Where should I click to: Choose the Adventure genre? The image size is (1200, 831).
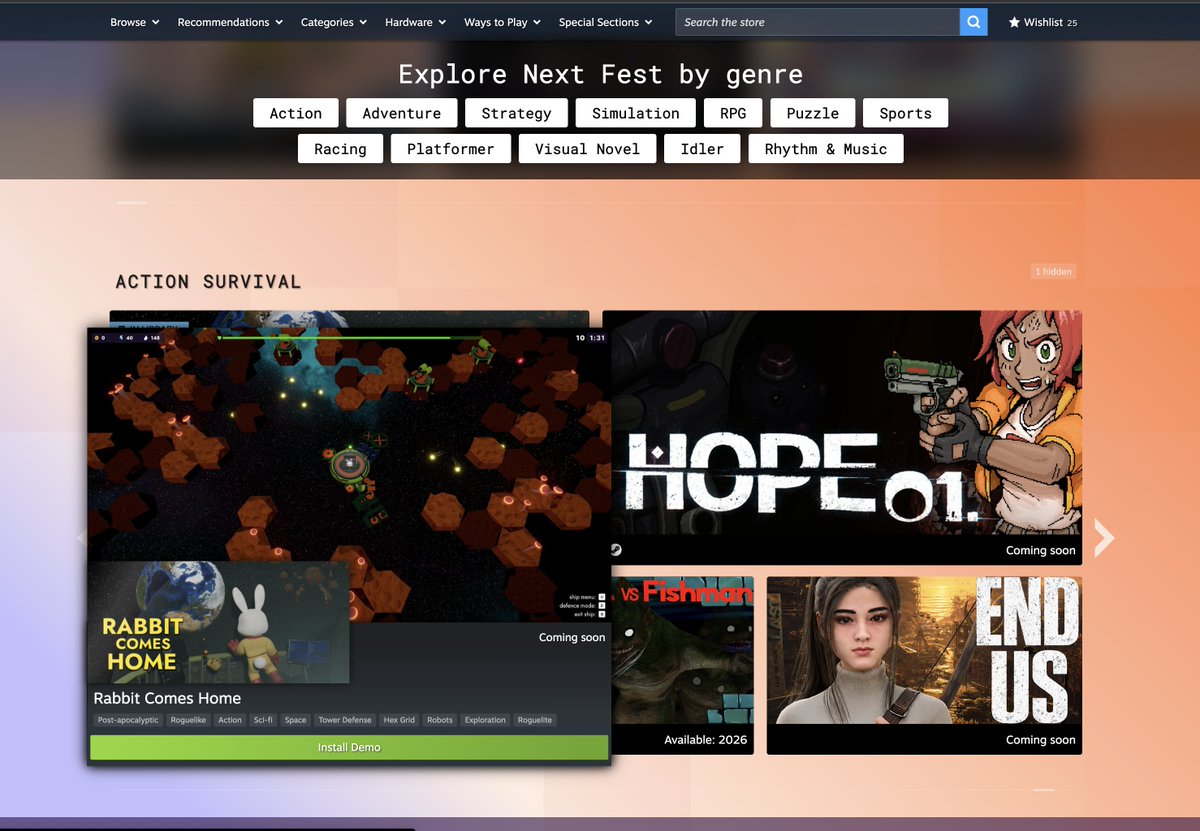[x=402, y=113]
